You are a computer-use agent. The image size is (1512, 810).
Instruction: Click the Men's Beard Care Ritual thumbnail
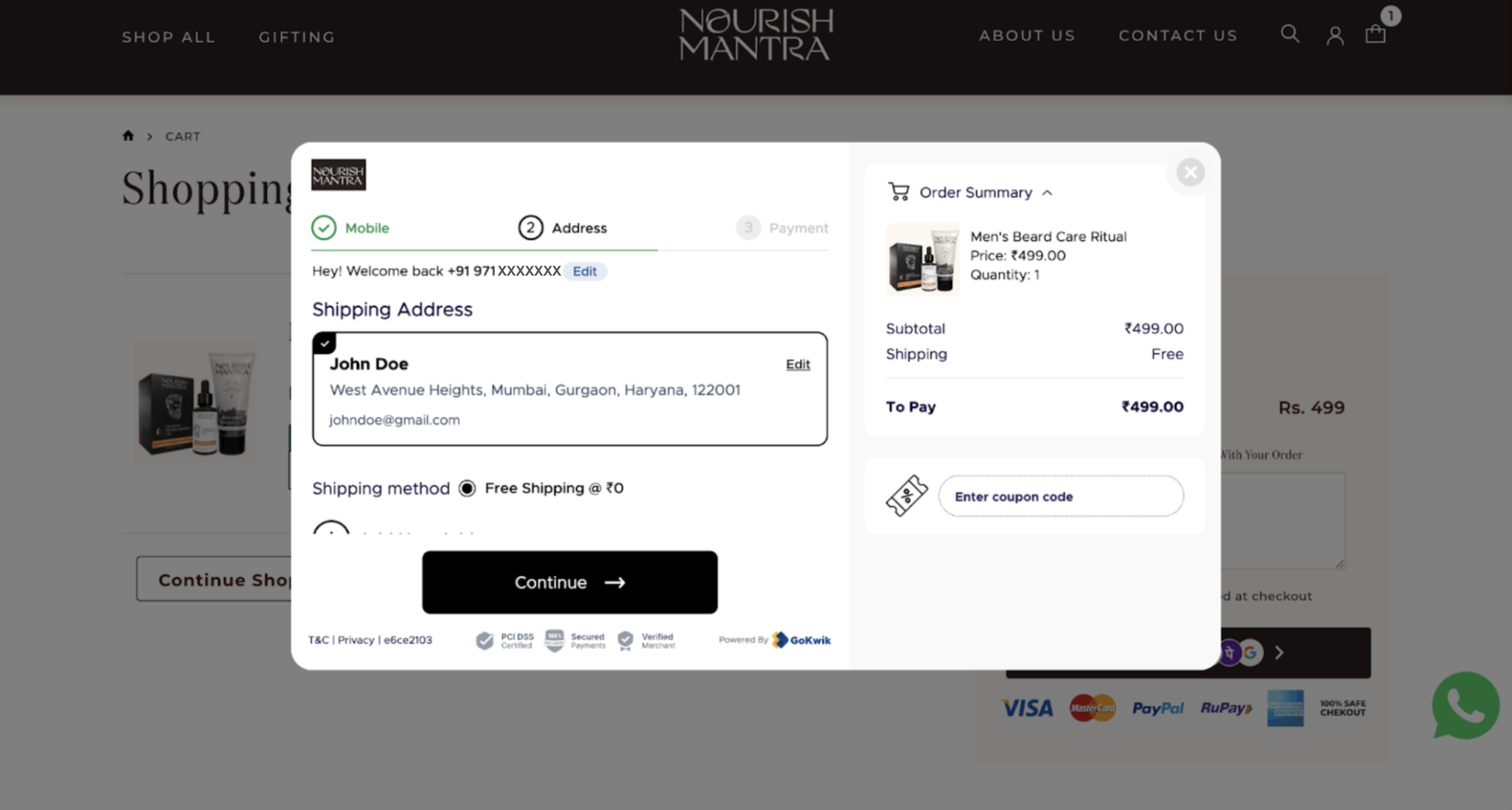tap(923, 260)
